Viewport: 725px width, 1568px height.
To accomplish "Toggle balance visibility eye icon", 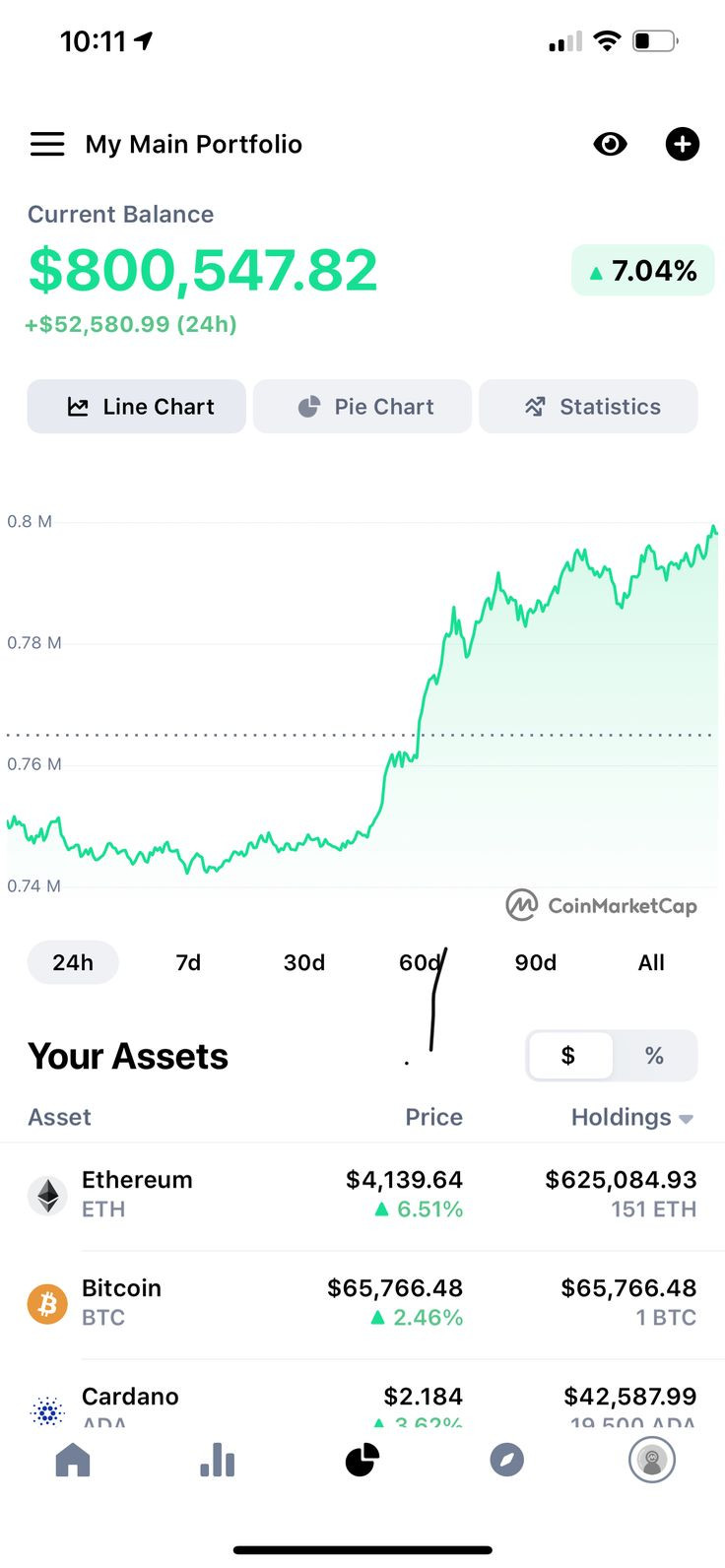I will [x=610, y=145].
